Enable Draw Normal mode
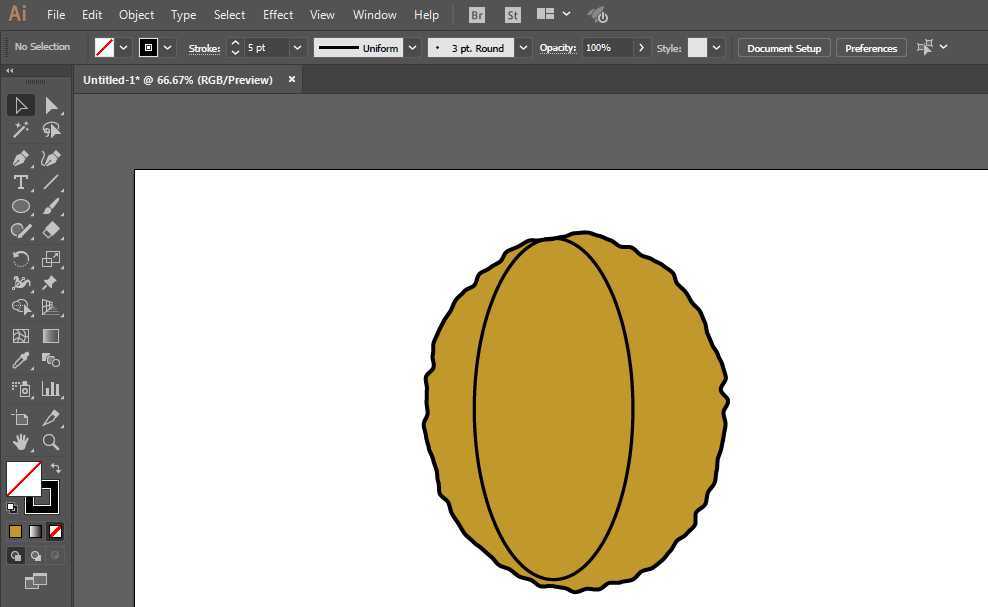The image size is (988, 607). [x=16, y=555]
